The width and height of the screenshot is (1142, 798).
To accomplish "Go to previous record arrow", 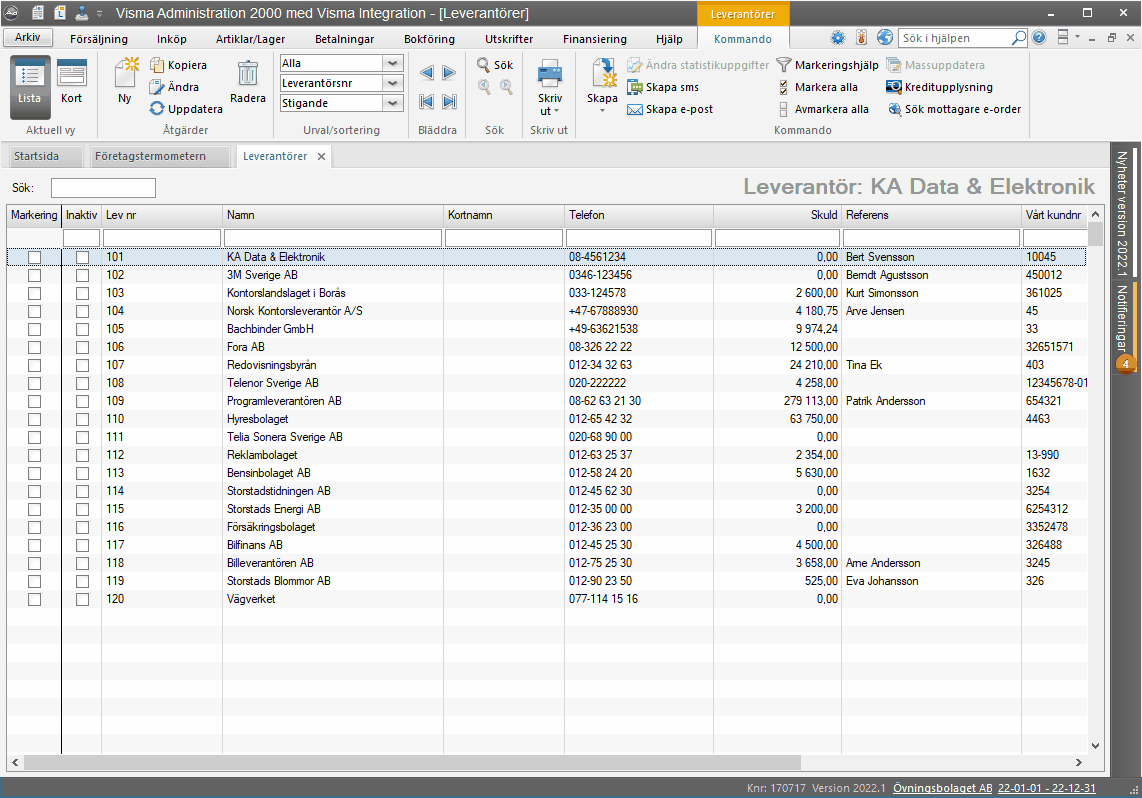I will tap(427, 72).
